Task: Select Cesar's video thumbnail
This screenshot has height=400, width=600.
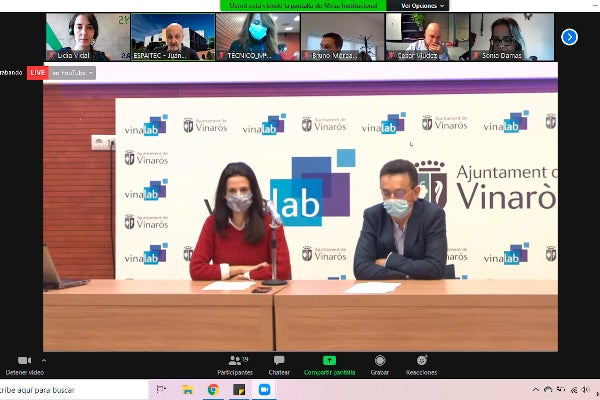Action: (x=427, y=37)
